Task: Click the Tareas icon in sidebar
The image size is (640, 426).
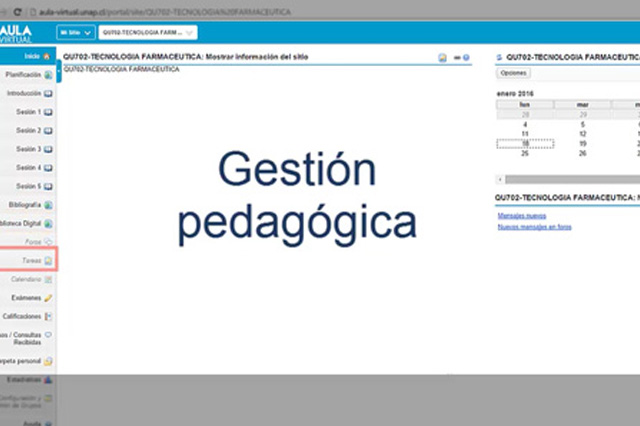Action: 48,261
